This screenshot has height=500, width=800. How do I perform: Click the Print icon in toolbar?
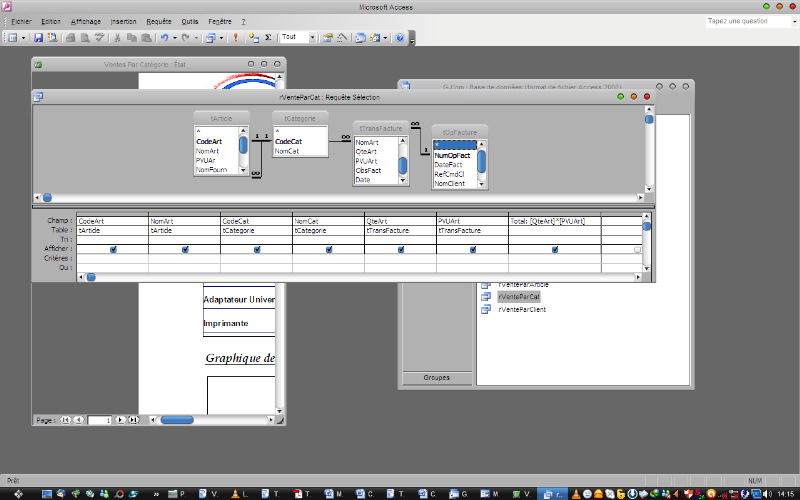pyautogui.click(x=70, y=38)
